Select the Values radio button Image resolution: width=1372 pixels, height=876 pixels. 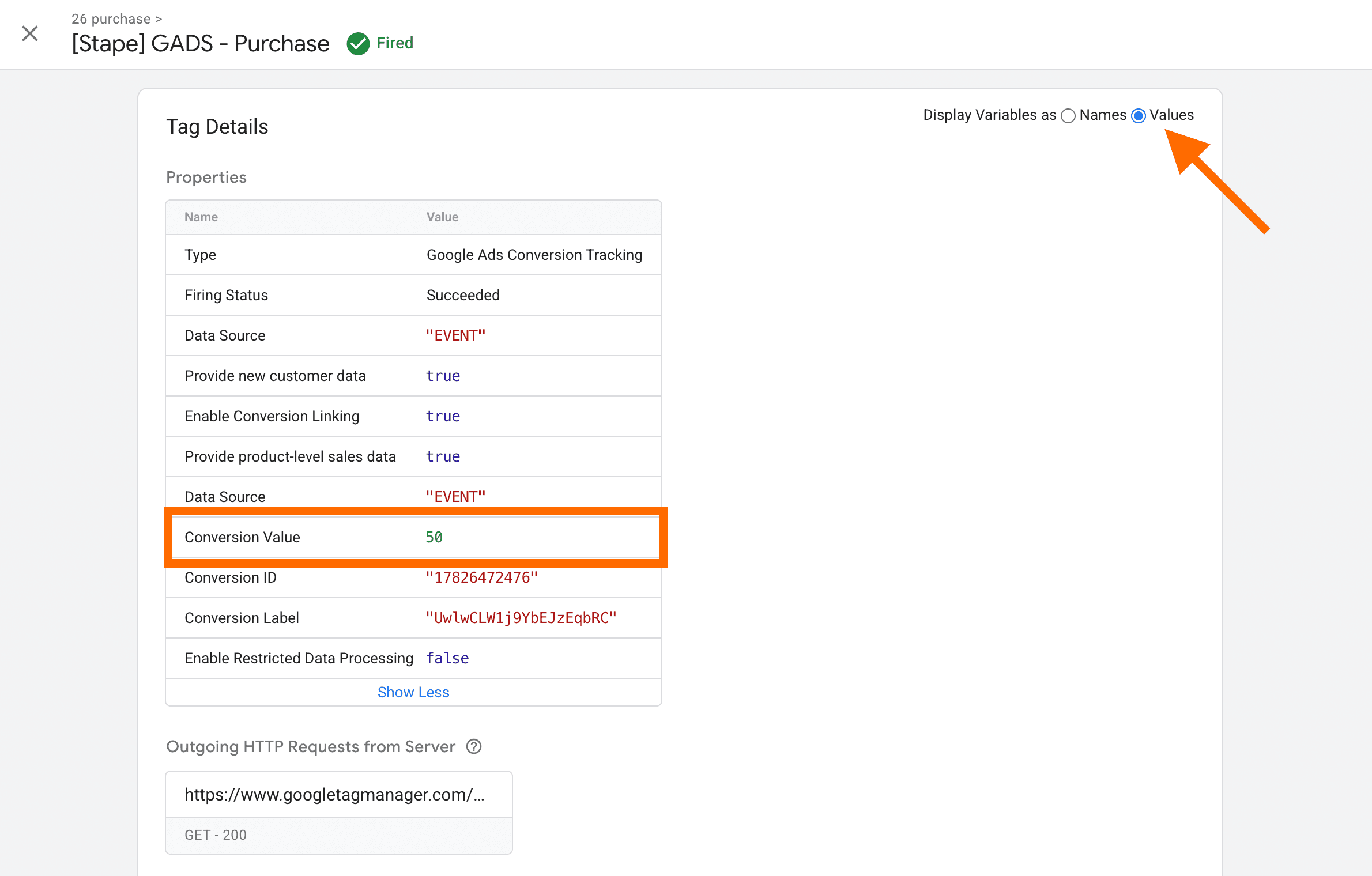[x=1139, y=116]
